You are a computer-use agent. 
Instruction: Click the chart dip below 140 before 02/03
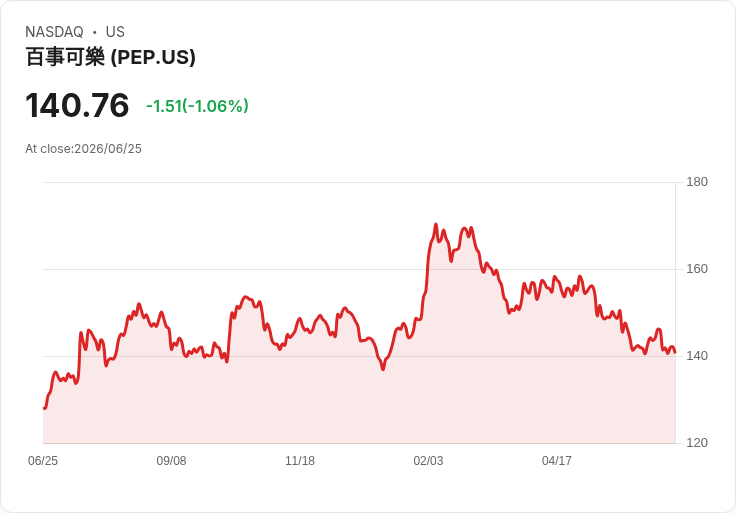(x=383, y=369)
